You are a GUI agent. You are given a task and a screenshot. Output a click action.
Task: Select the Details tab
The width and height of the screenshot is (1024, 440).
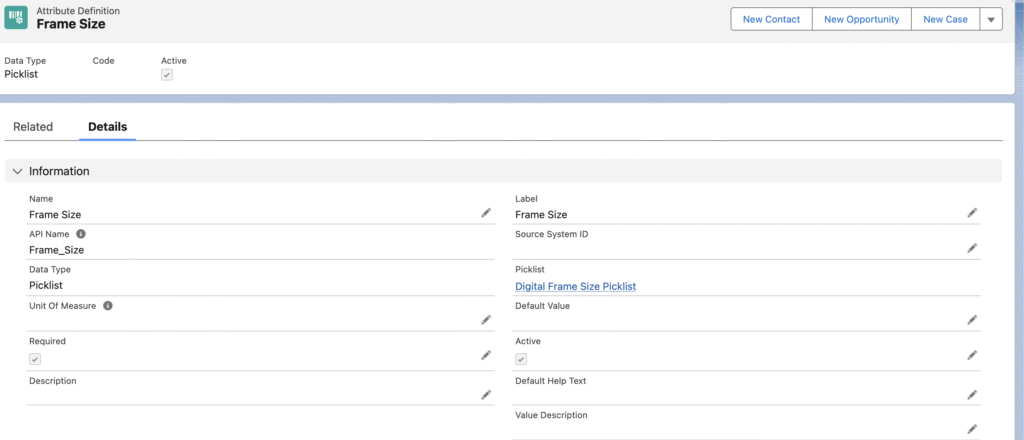tap(107, 127)
